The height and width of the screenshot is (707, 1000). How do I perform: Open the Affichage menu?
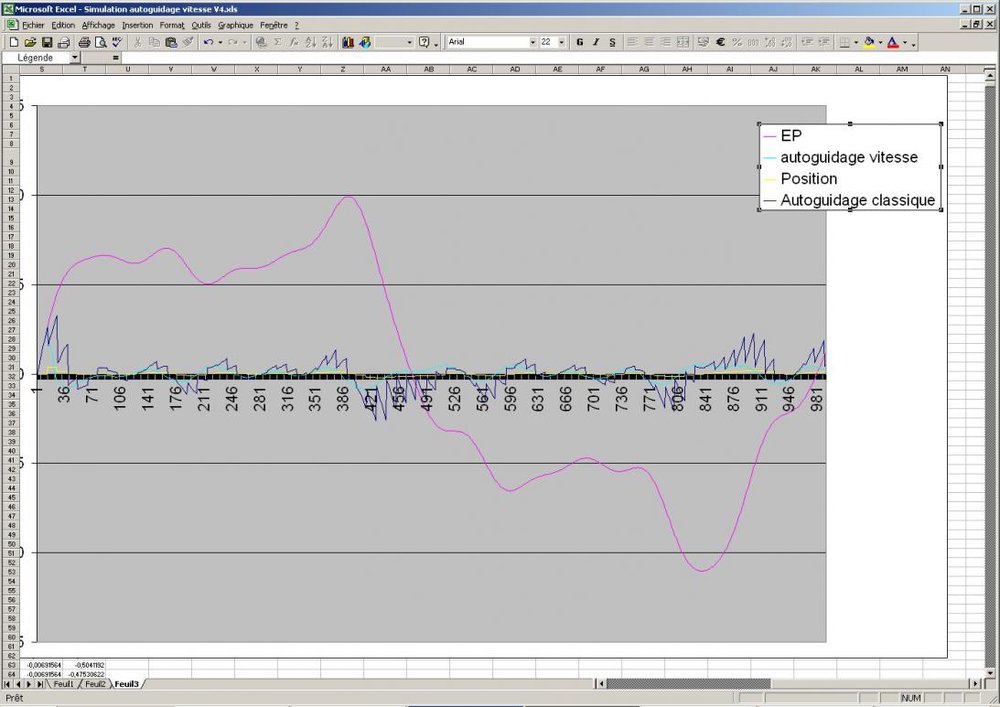pyautogui.click(x=98, y=25)
